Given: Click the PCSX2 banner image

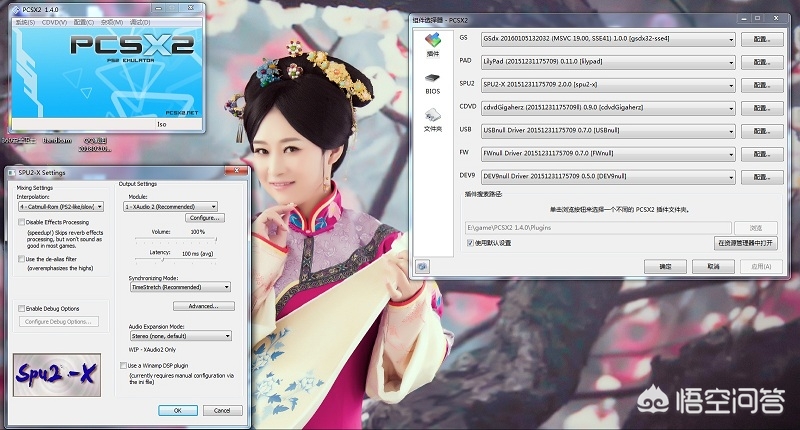Looking at the screenshot, I should click(107, 72).
